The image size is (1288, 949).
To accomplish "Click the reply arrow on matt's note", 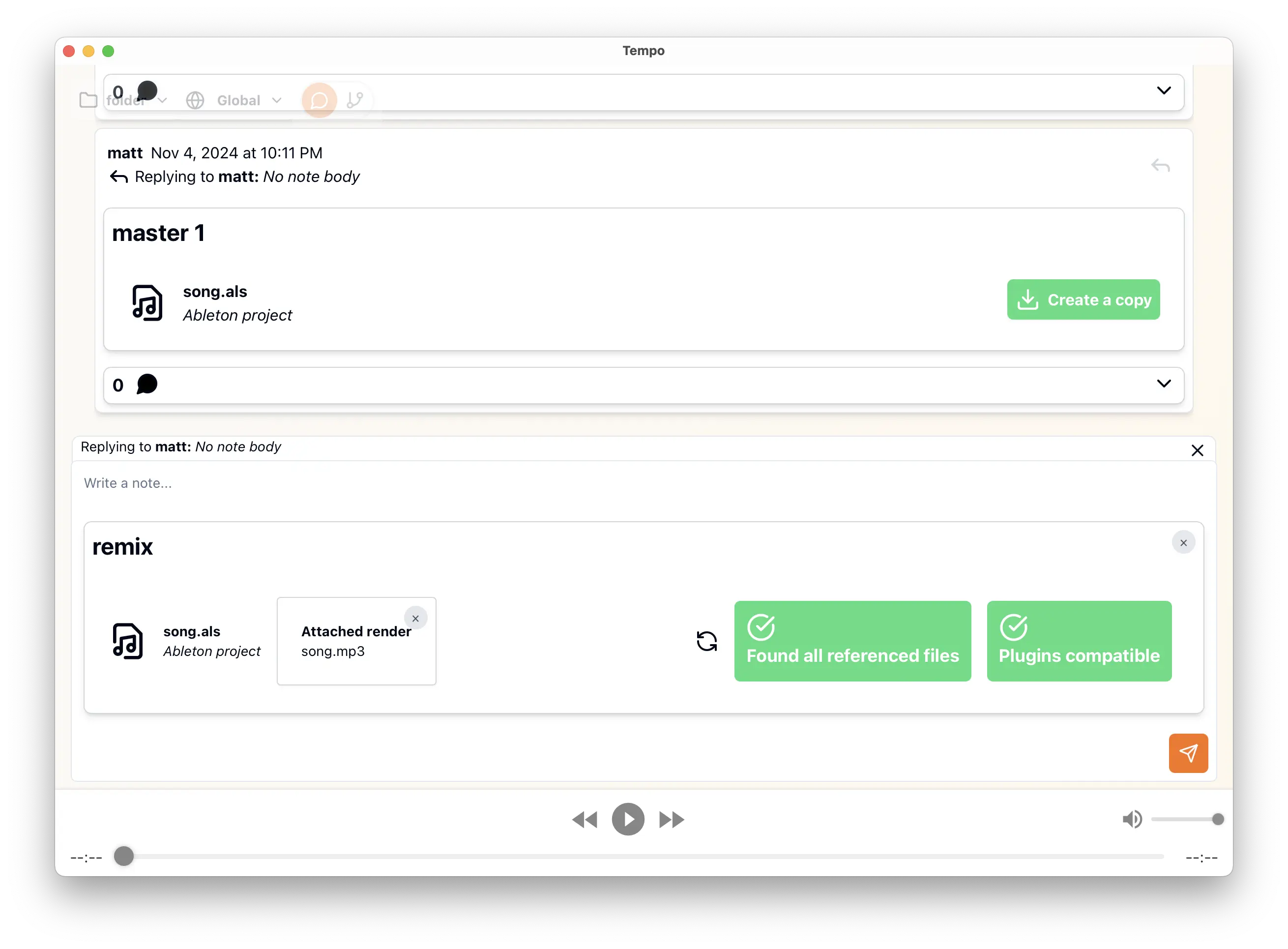I will [1160, 166].
